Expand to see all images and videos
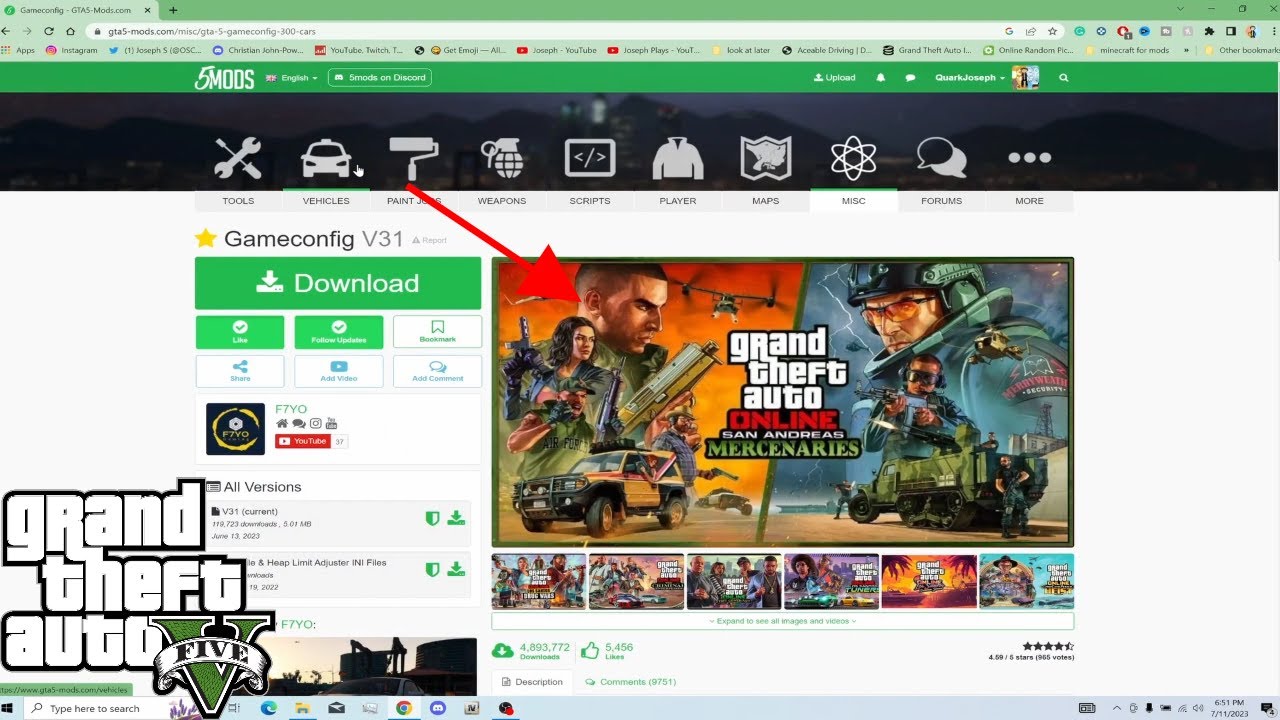 [782, 621]
